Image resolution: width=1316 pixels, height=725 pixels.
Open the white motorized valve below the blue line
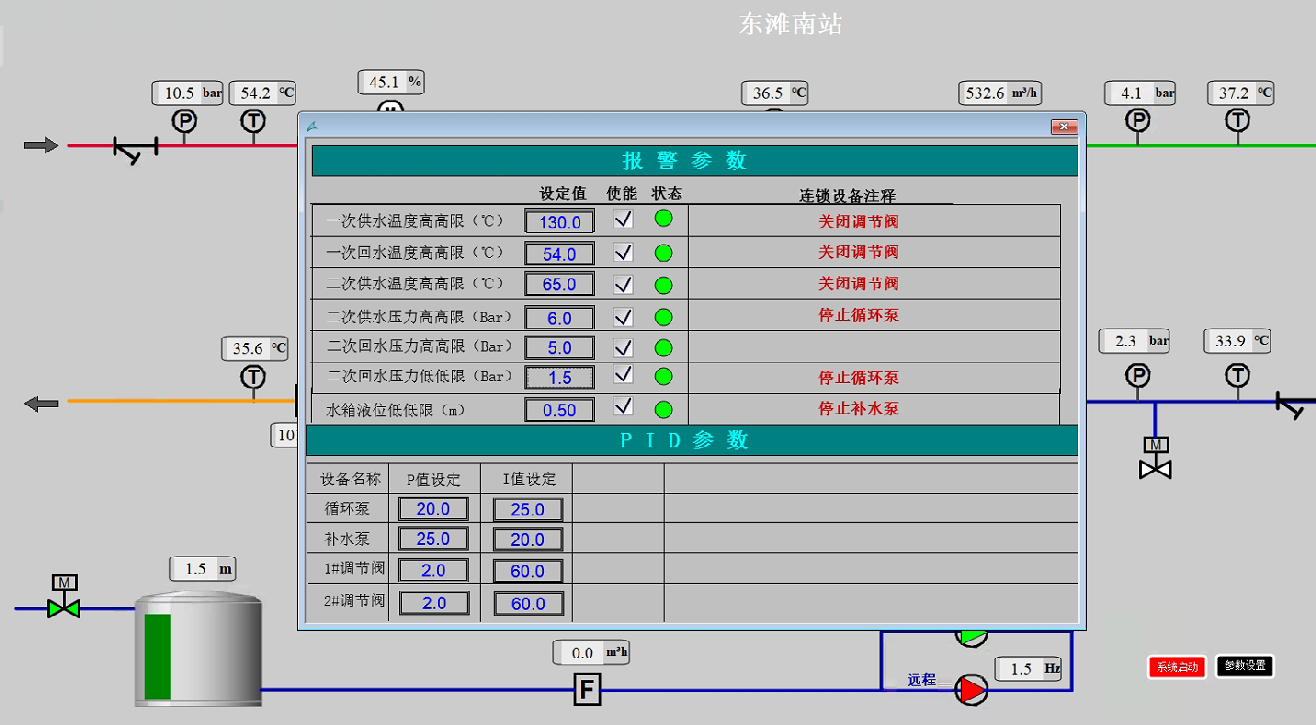click(1156, 458)
